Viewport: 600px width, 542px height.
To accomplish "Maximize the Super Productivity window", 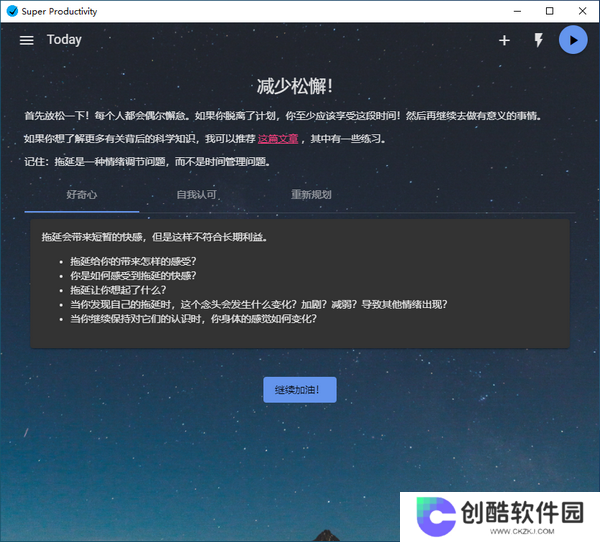I will pyautogui.click(x=549, y=11).
